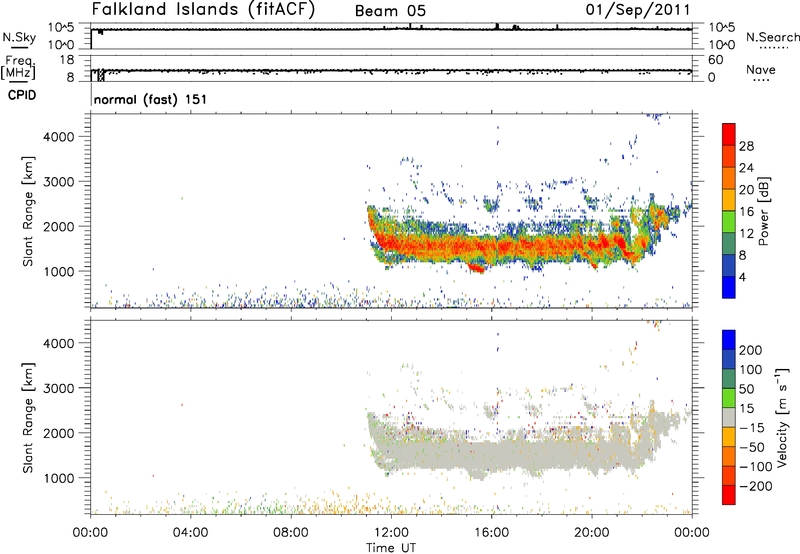The width and height of the screenshot is (800, 554).
Task: Click the 'Freq. [MHz]' axis label
Action: [x=19, y=67]
